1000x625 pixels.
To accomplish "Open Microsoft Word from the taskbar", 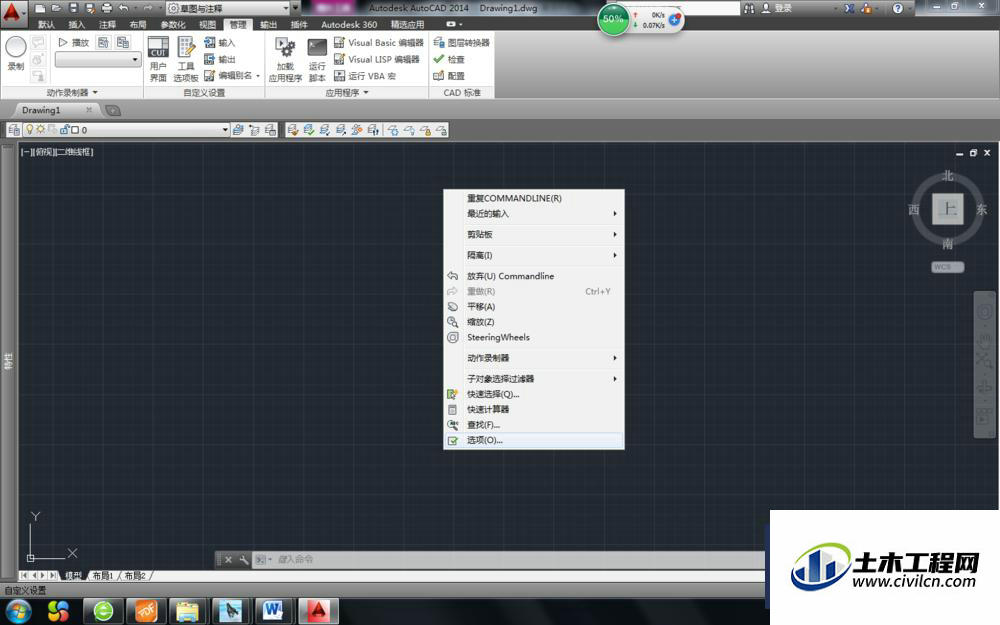I will coord(273,611).
